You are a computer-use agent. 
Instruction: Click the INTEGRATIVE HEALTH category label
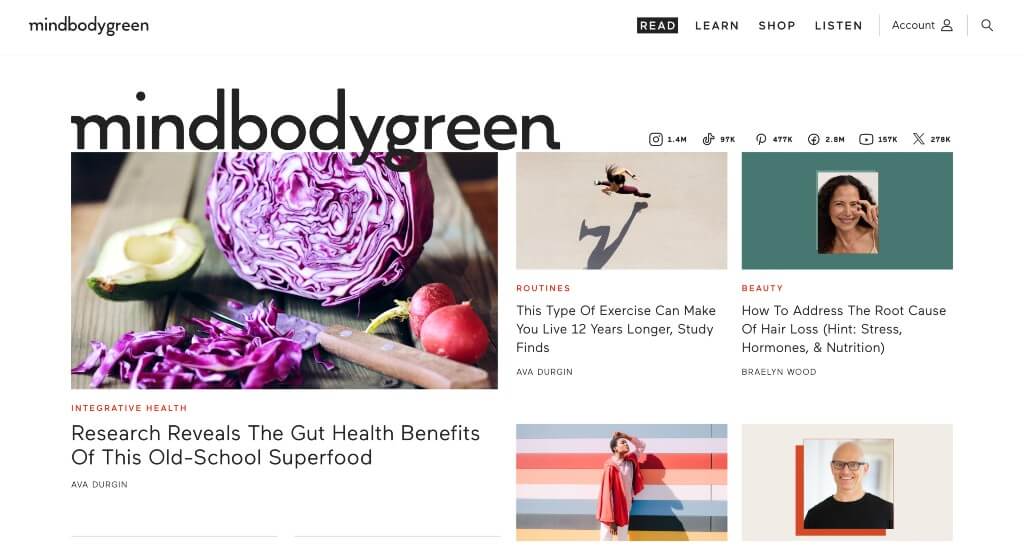129,408
